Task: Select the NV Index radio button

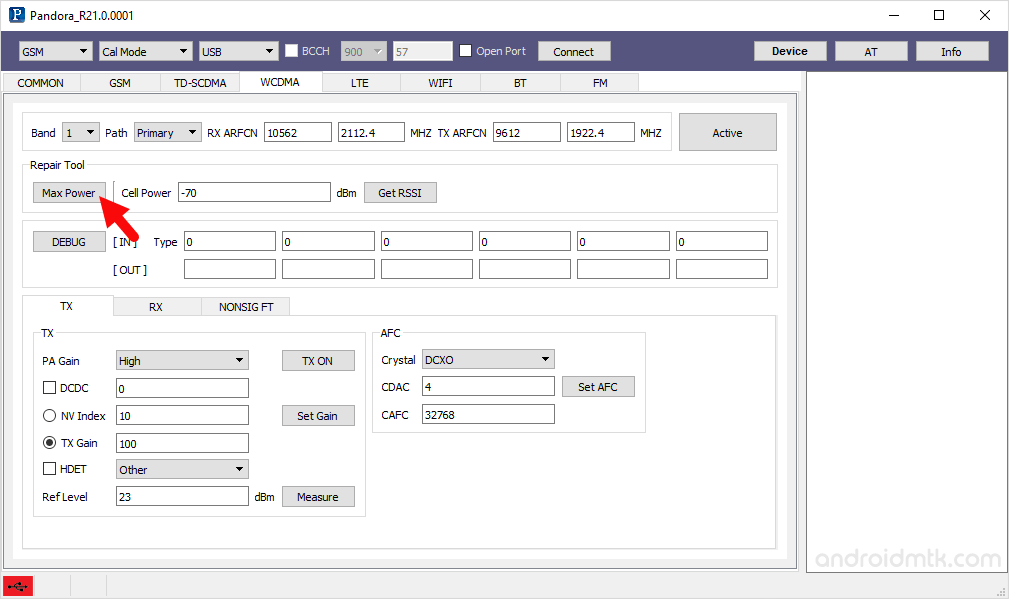Action: tap(49, 415)
